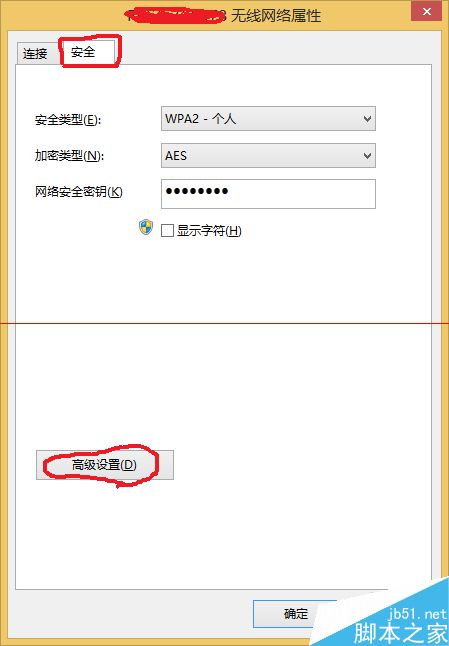This screenshot has width=449, height=646.
Task: Switch to the 连接 tab
Action: 35,54
